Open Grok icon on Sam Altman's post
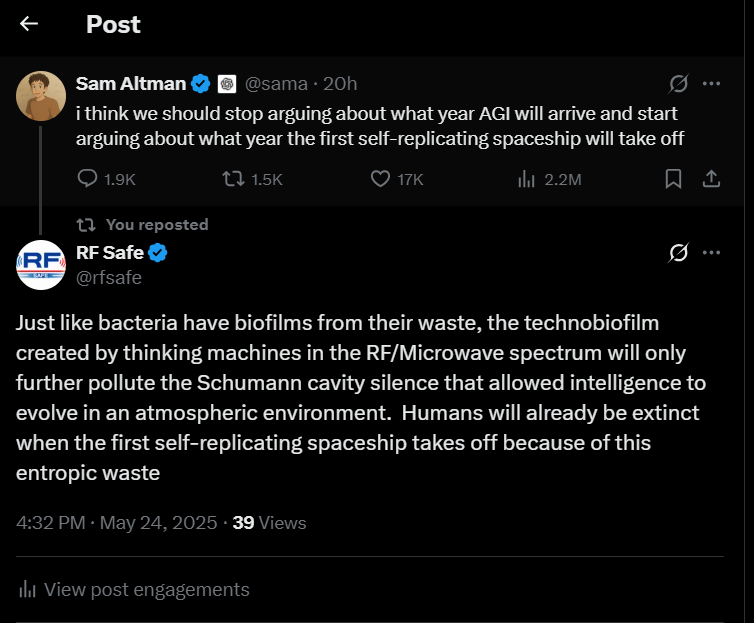This screenshot has height=623, width=754. (x=678, y=84)
